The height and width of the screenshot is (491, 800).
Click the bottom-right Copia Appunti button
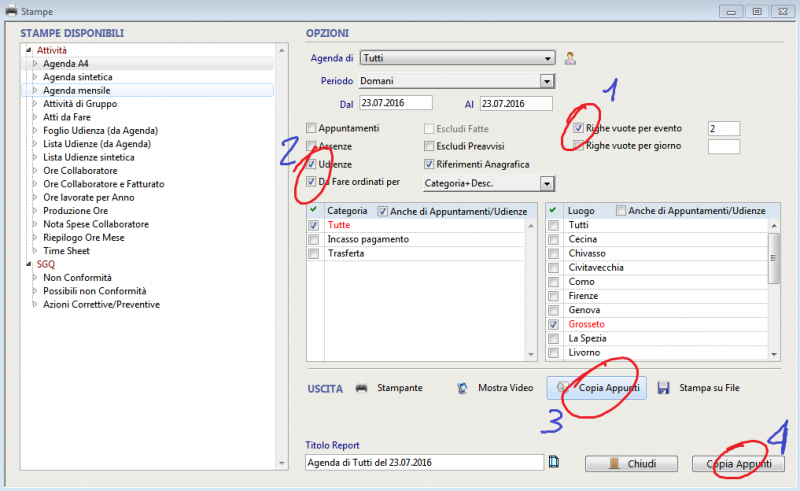coord(738,464)
